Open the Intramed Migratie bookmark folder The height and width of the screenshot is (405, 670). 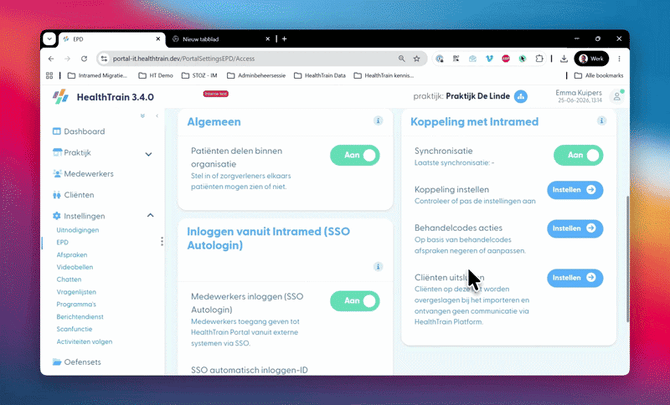coord(97,76)
